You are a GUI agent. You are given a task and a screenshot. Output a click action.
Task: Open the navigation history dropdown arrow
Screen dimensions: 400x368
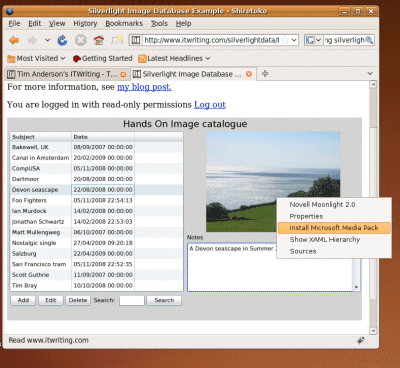pyautogui.click(x=47, y=40)
